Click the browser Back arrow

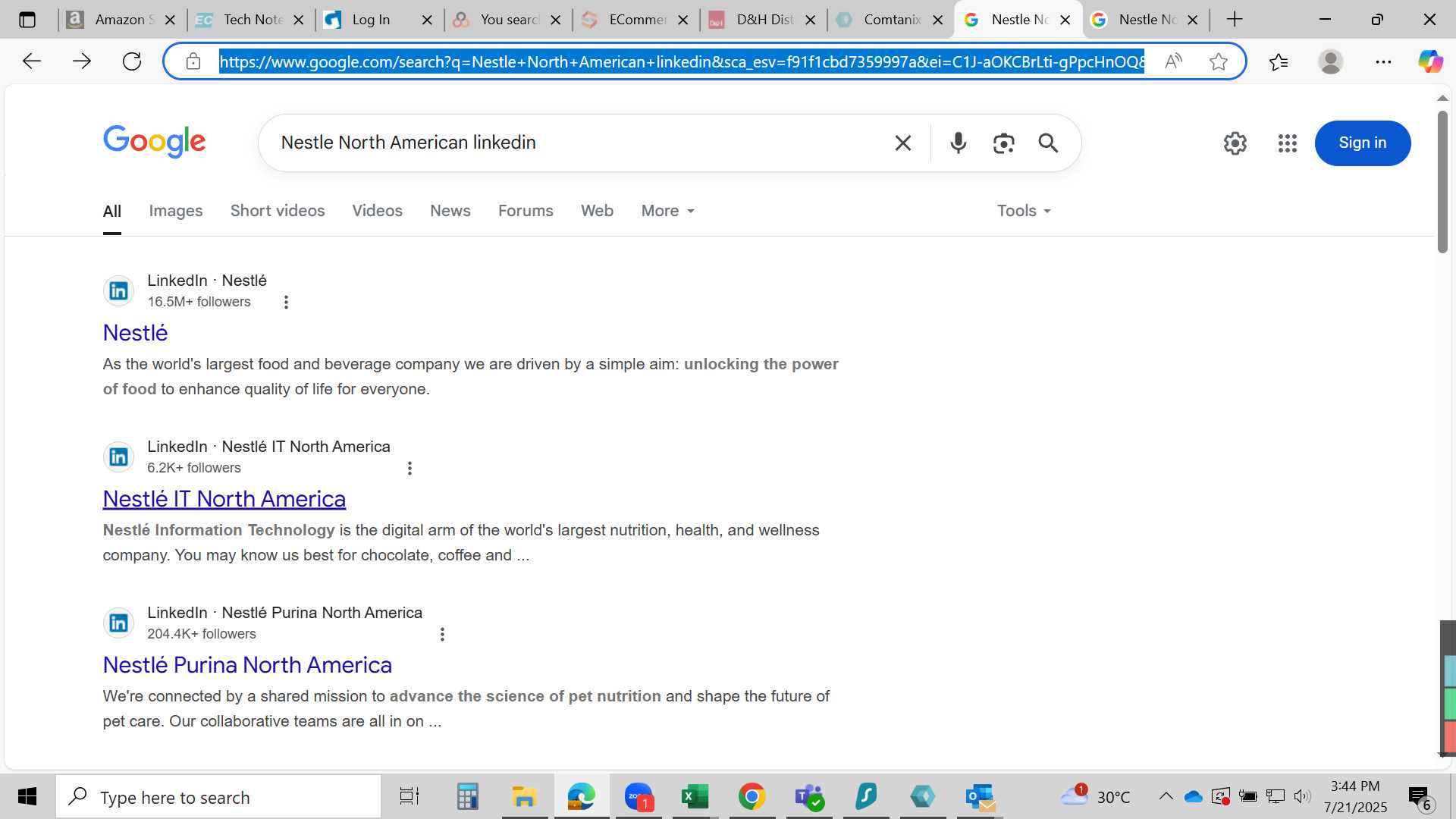[x=31, y=61]
